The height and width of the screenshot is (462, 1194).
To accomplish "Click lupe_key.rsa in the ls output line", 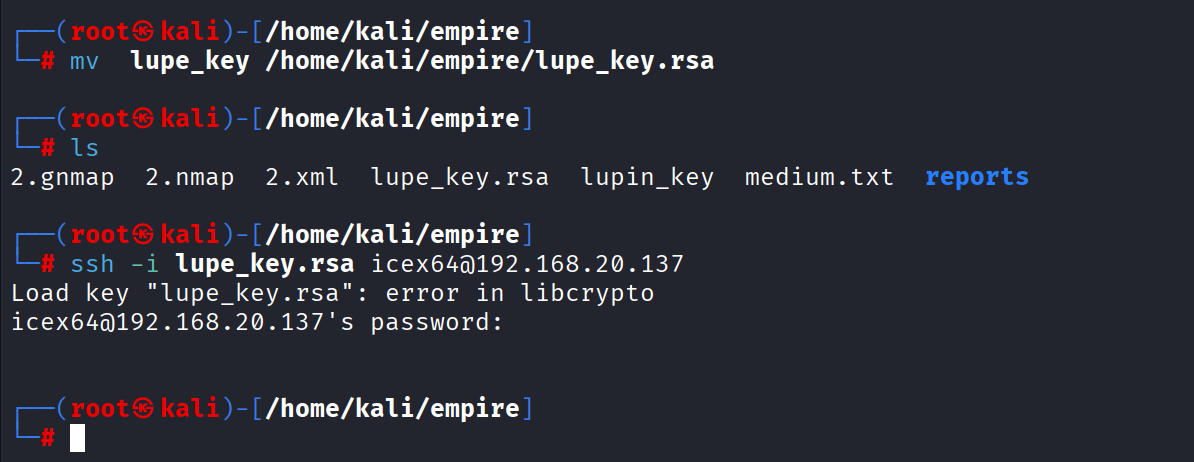I will (459, 178).
